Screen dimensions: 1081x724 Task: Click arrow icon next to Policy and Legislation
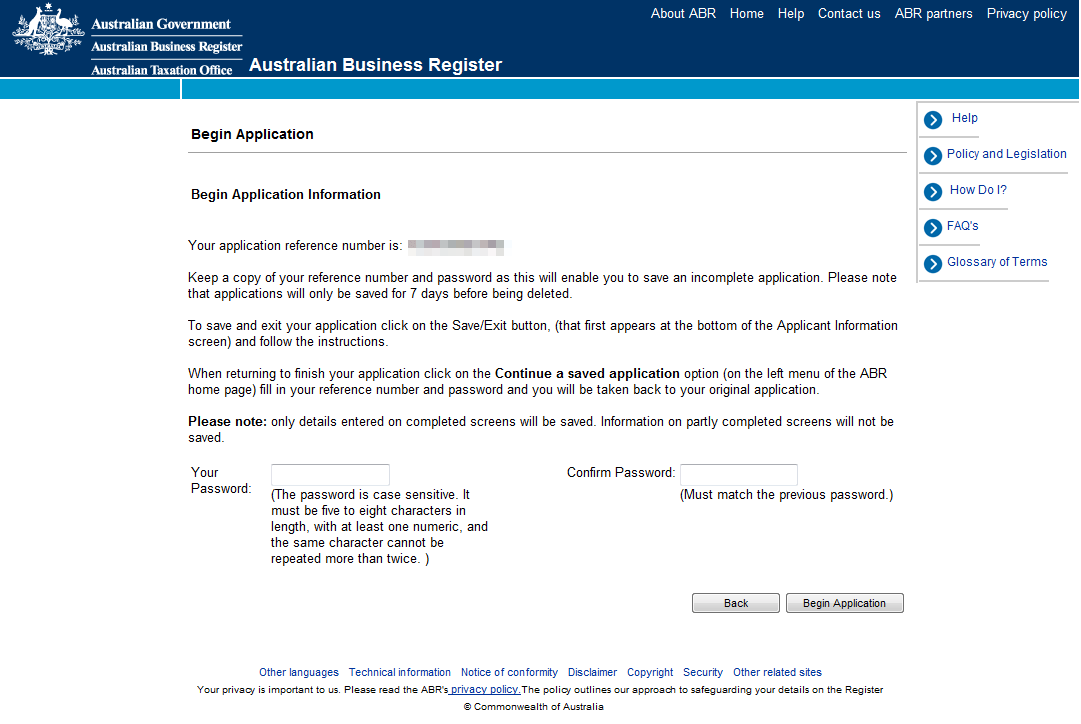pos(933,156)
